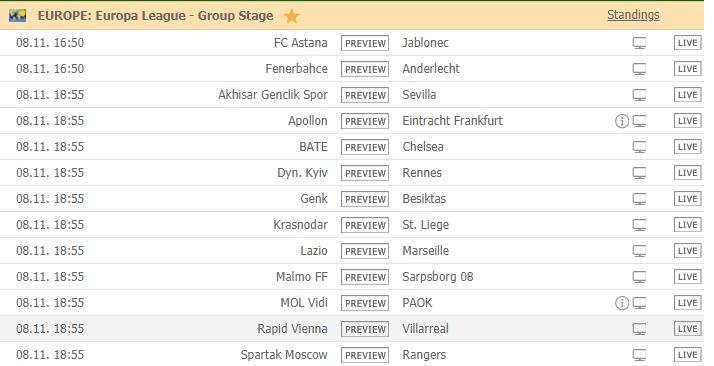Image resolution: width=714 pixels, height=366 pixels.
Task: Click the Chelsea team name
Action: click(x=423, y=147)
